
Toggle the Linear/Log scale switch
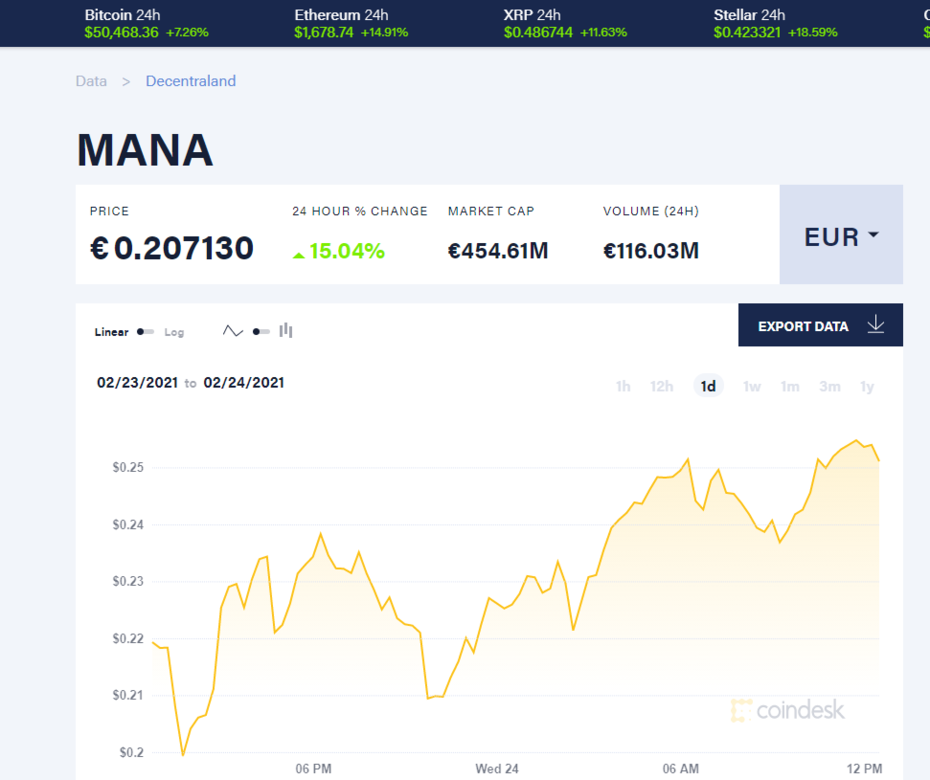click(146, 332)
